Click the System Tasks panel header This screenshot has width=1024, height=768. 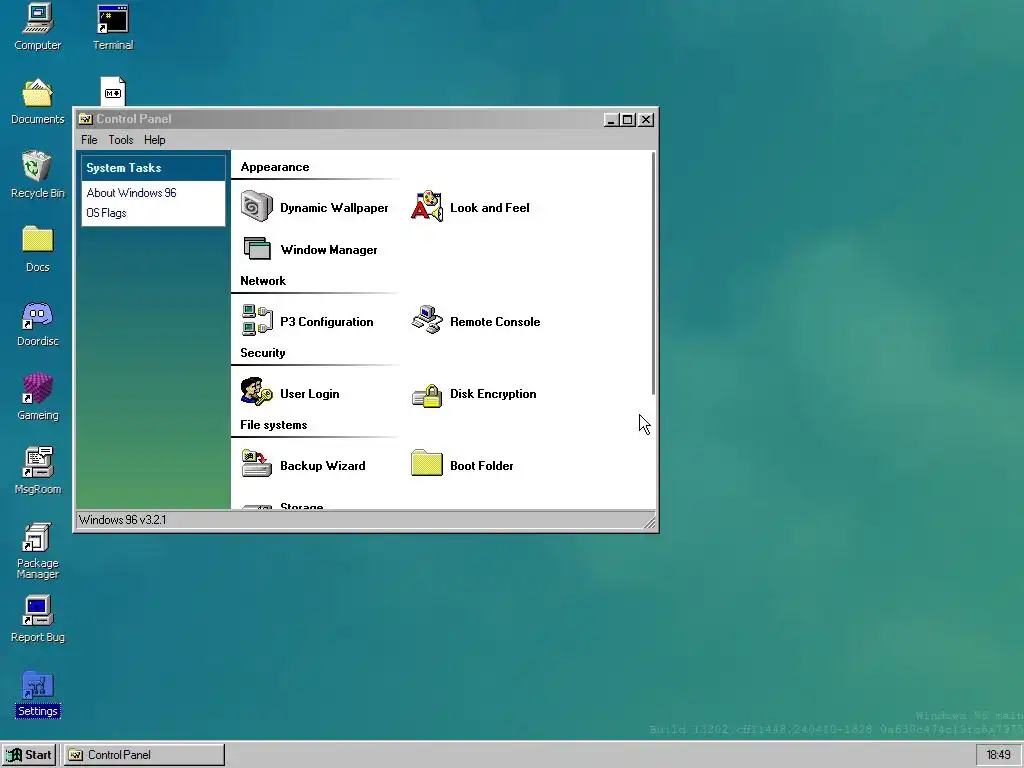tap(153, 168)
